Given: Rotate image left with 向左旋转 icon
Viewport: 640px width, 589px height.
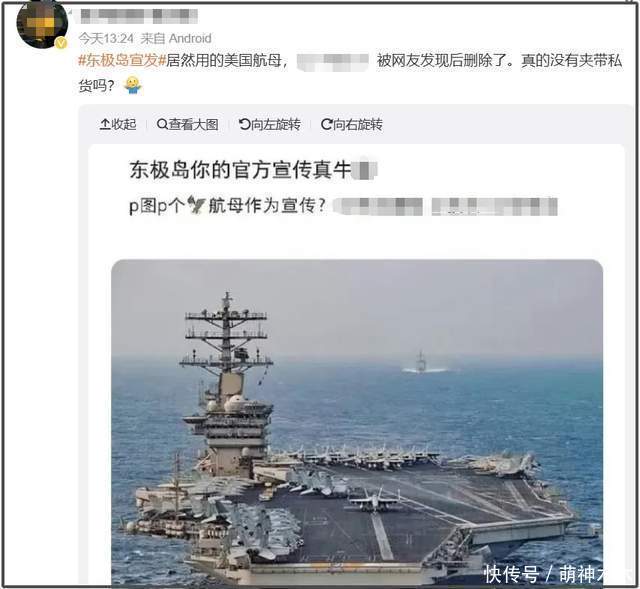Looking at the screenshot, I should click(x=244, y=124).
